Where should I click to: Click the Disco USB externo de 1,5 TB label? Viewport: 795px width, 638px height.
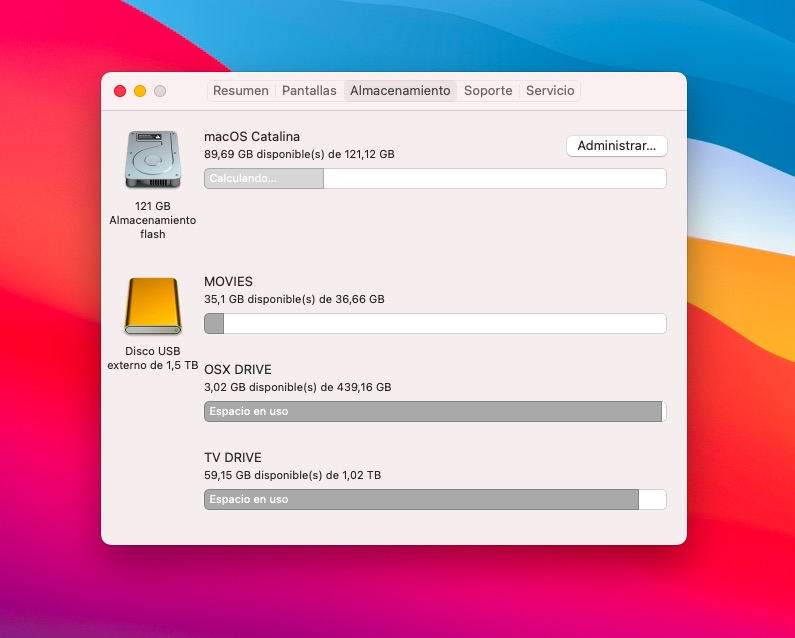[152, 358]
